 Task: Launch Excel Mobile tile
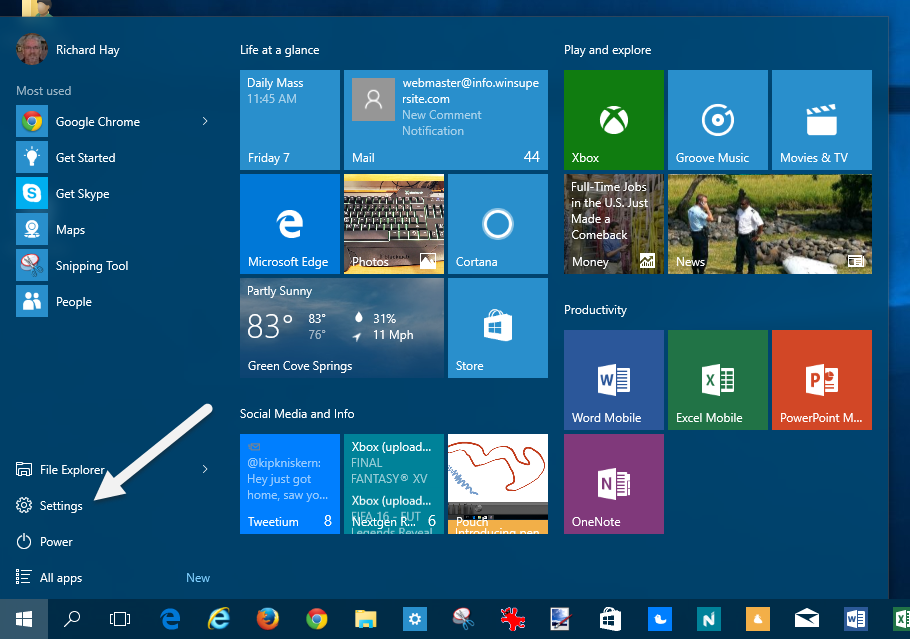tap(717, 380)
